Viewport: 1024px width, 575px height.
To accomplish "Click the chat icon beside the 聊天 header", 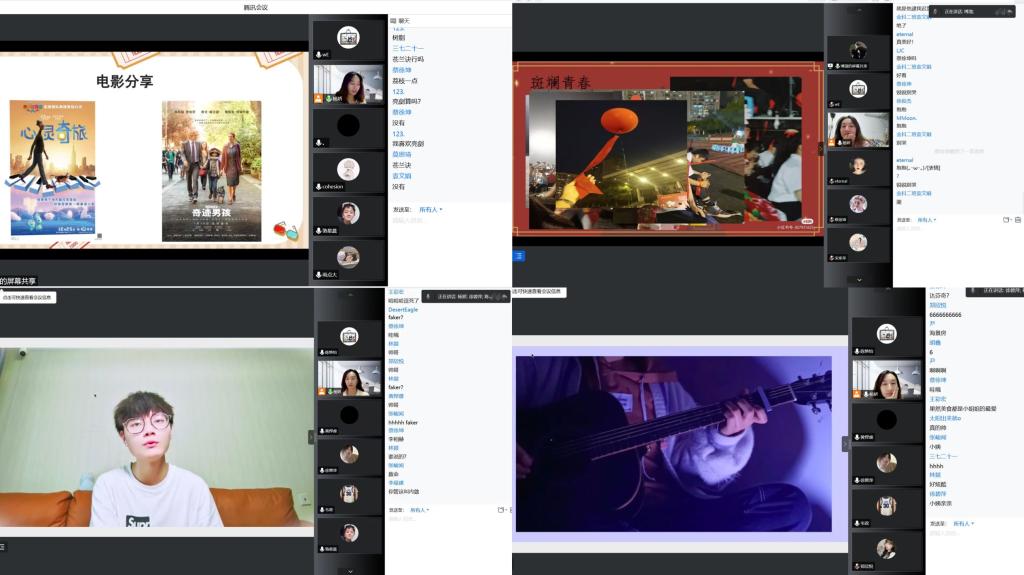I will coord(393,21).
